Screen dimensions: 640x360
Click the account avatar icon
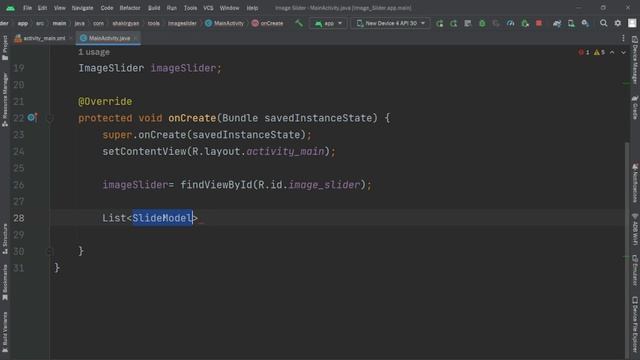pos(632,23)
